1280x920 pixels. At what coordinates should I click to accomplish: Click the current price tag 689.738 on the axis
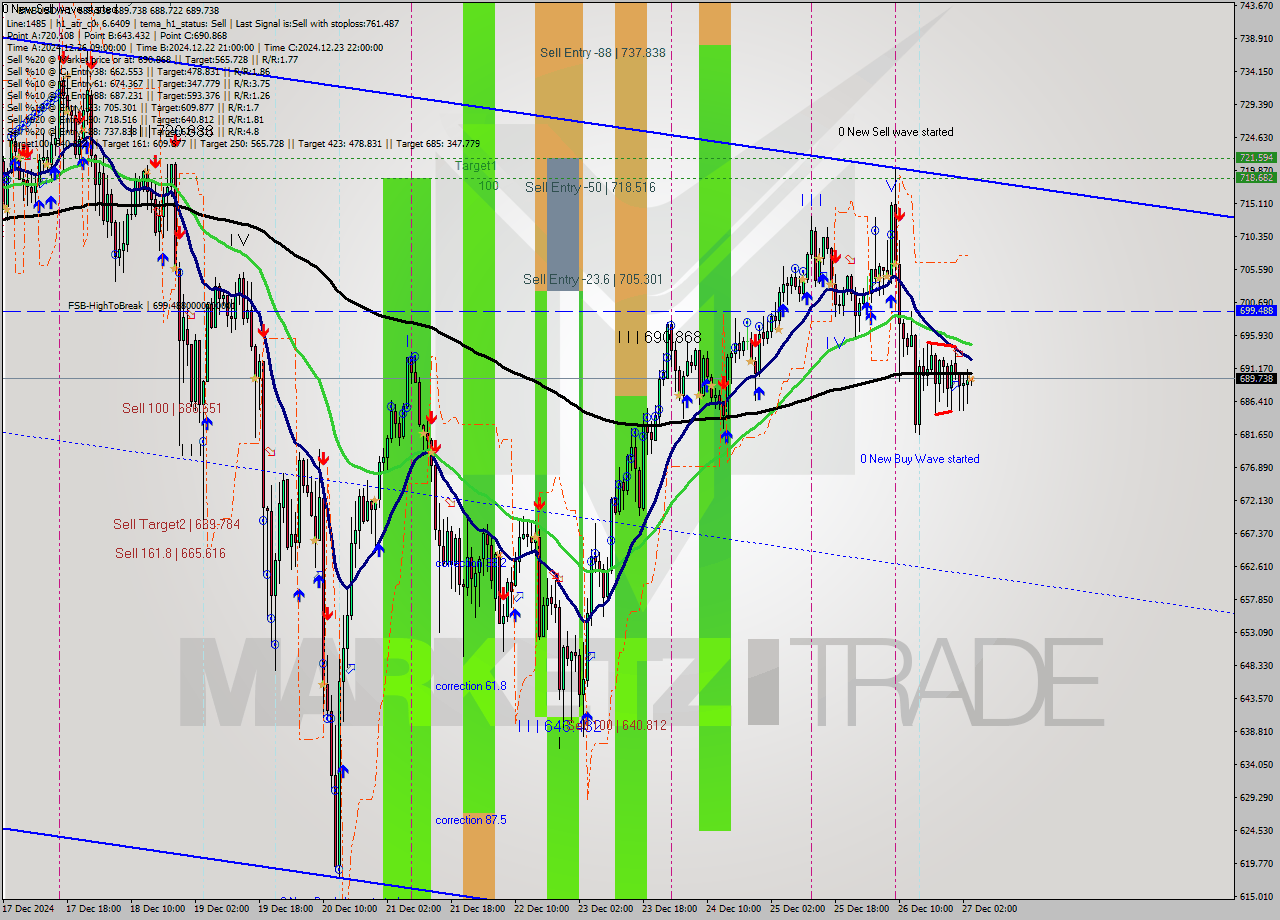coord(1256,379)
